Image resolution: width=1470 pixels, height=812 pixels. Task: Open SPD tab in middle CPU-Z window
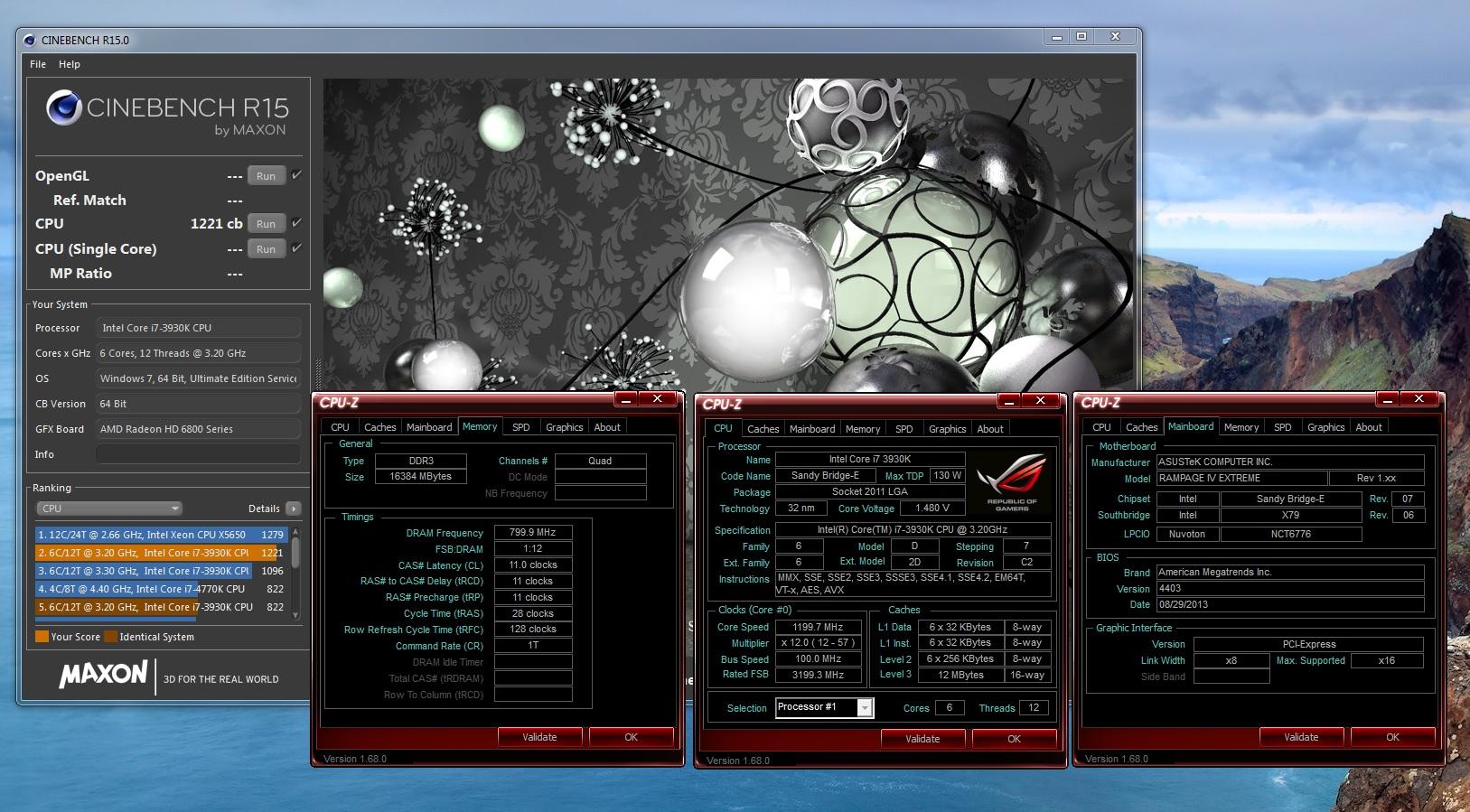[x=904, y=429]
